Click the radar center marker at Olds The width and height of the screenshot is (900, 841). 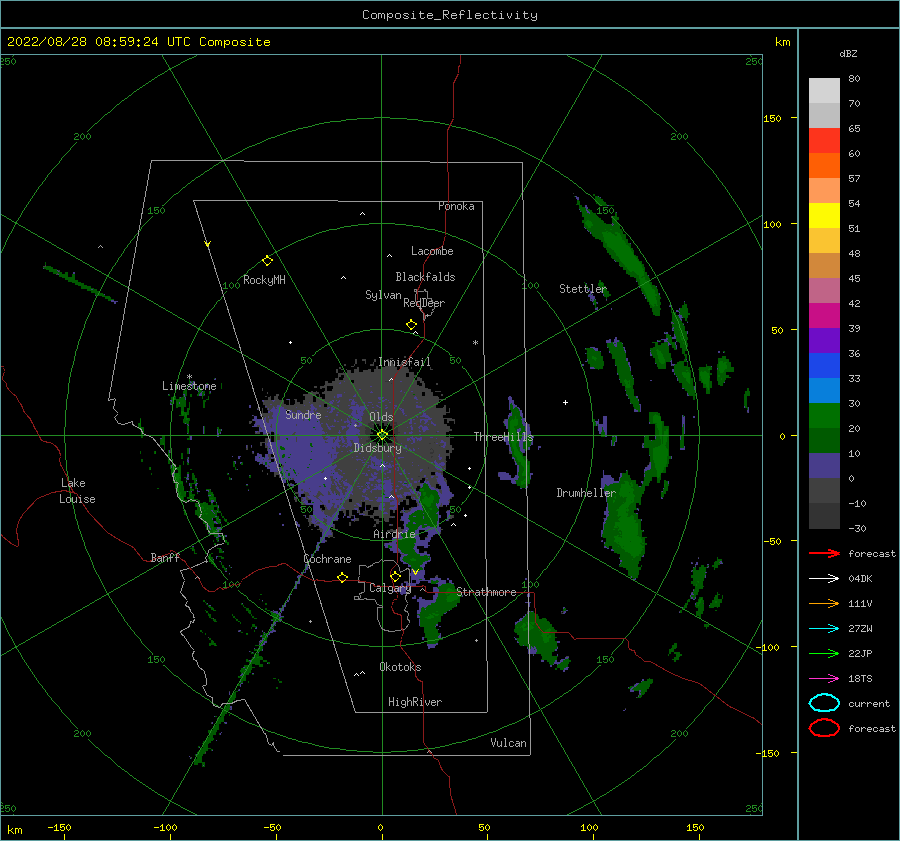tap(382, 435)
